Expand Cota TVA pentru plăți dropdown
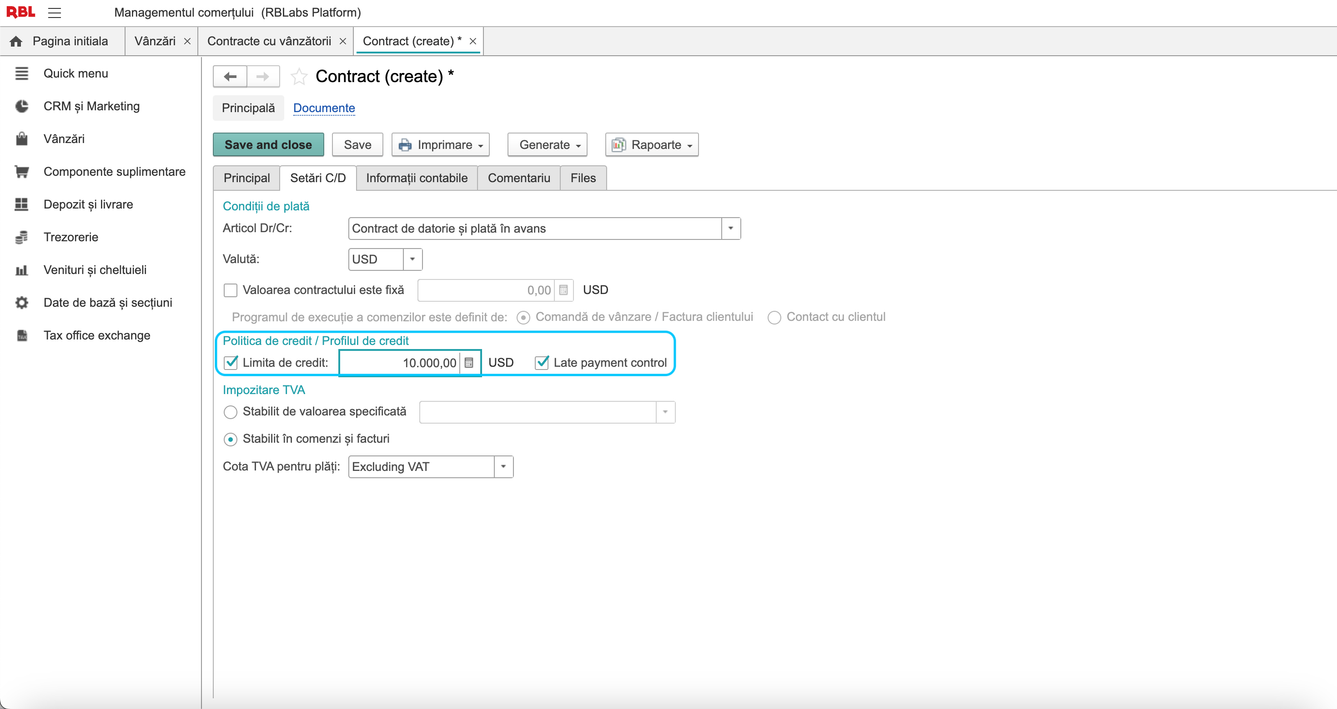This screenshot has height=709, width=1337. [x=504, y=467]
